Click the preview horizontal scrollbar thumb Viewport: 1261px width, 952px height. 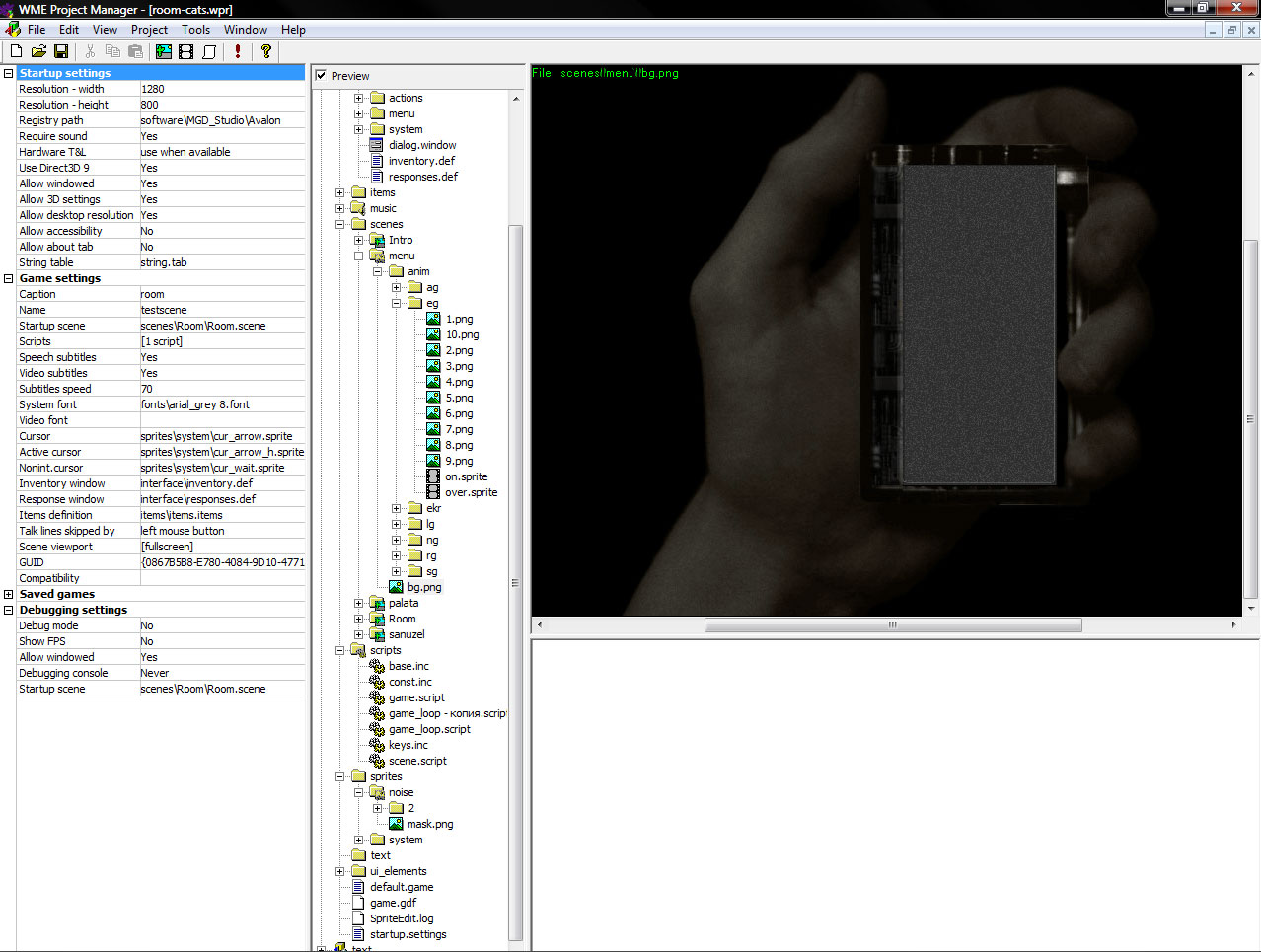(x=893, y=624)
